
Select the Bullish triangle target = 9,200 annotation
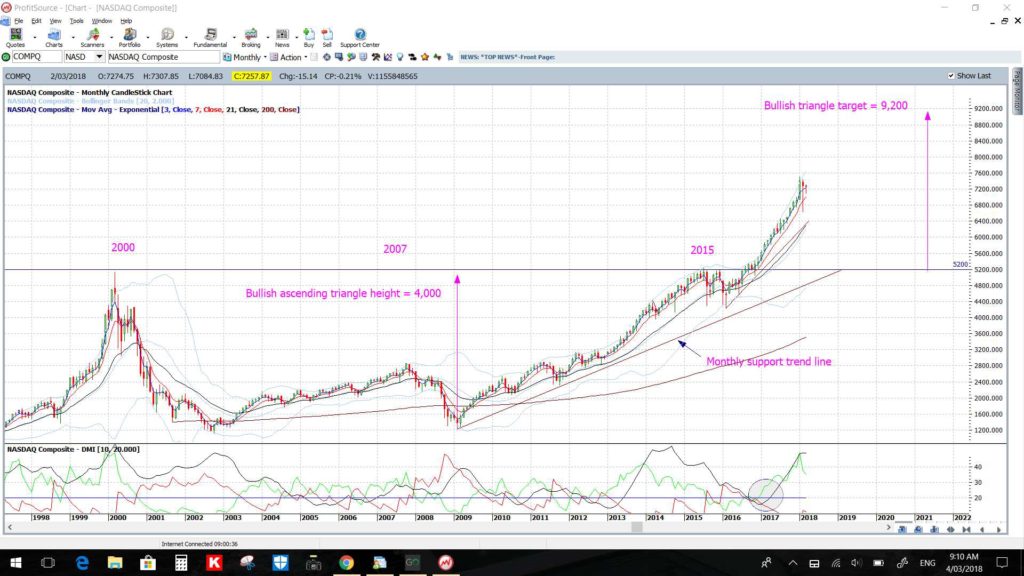pyautogui.click(x=835, y=106)
